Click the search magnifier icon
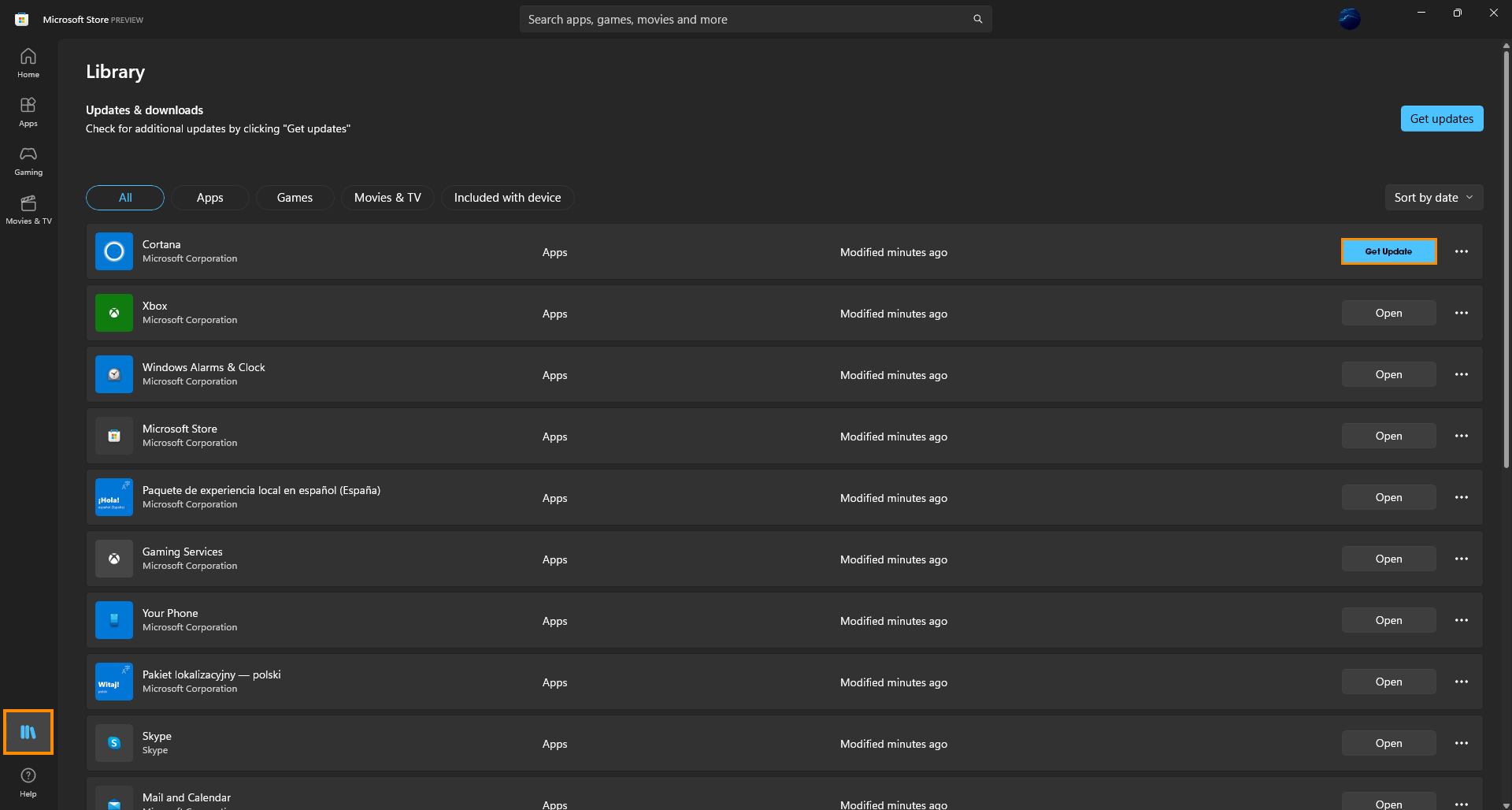 tap(977, 19)
